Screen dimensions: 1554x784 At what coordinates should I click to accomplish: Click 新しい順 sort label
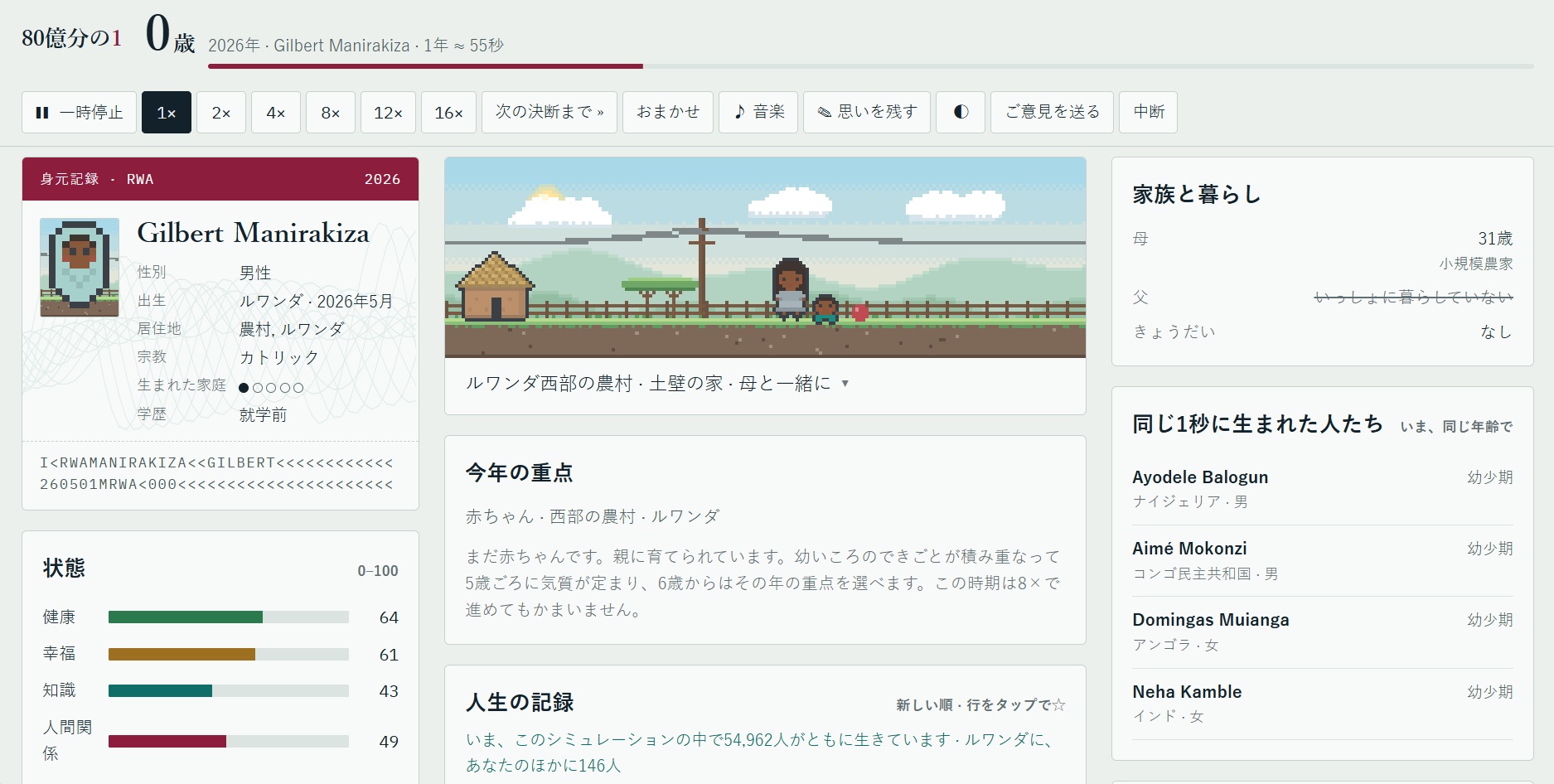[924, 705]
